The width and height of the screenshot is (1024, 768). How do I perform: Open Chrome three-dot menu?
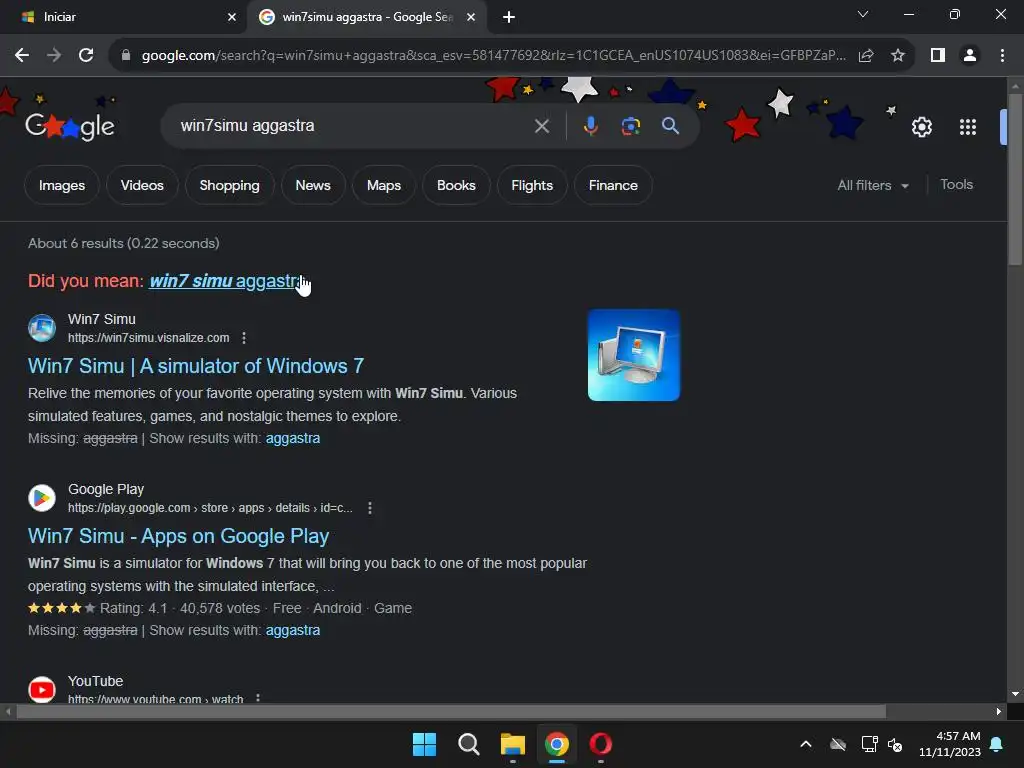(x=1002, y=56)
